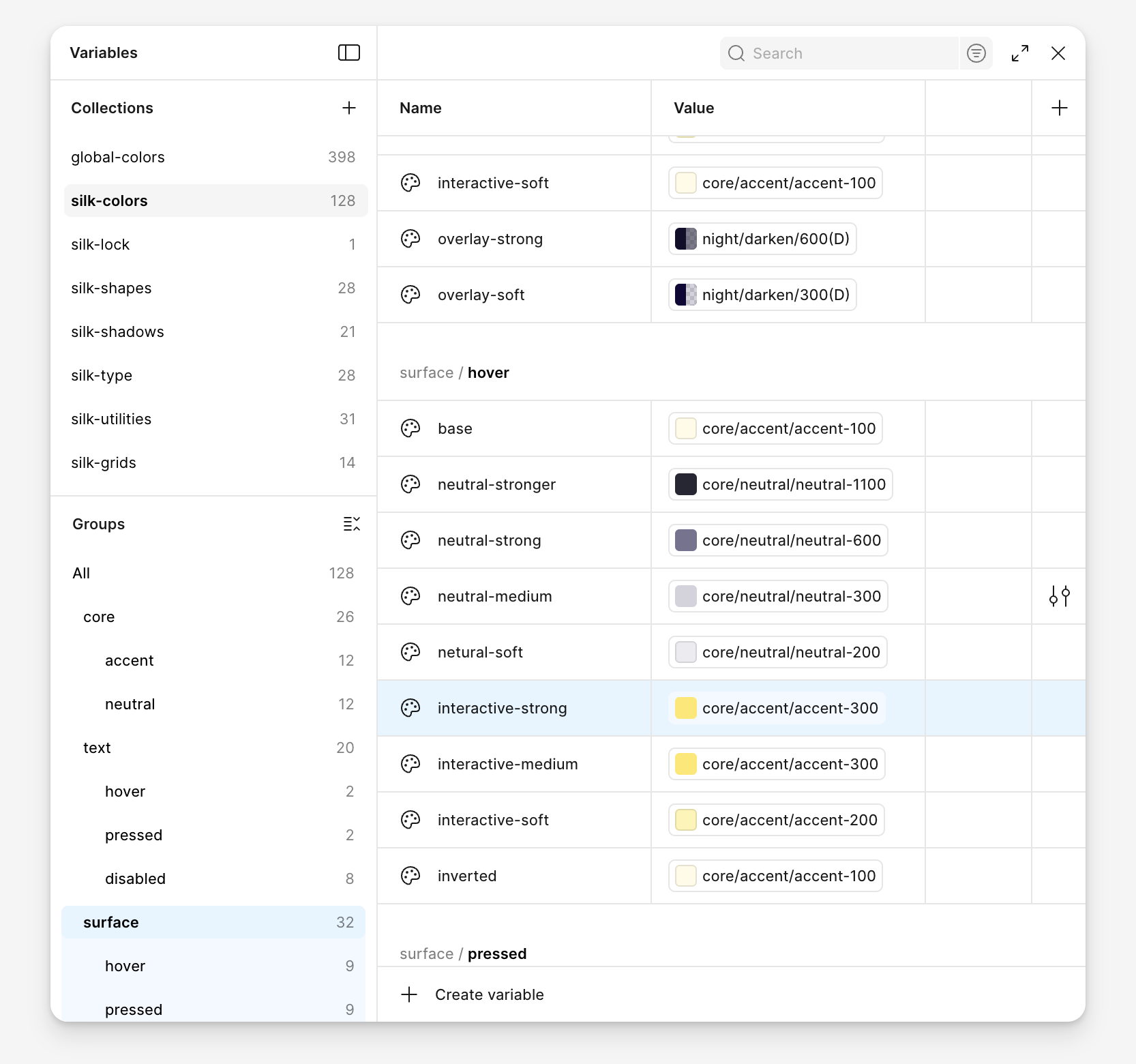The height and width of the screenshot is (1064, 1136).
Task: Click the palette icon for overlay-strong
Action: pyautogui.click(x=410, y=239)
